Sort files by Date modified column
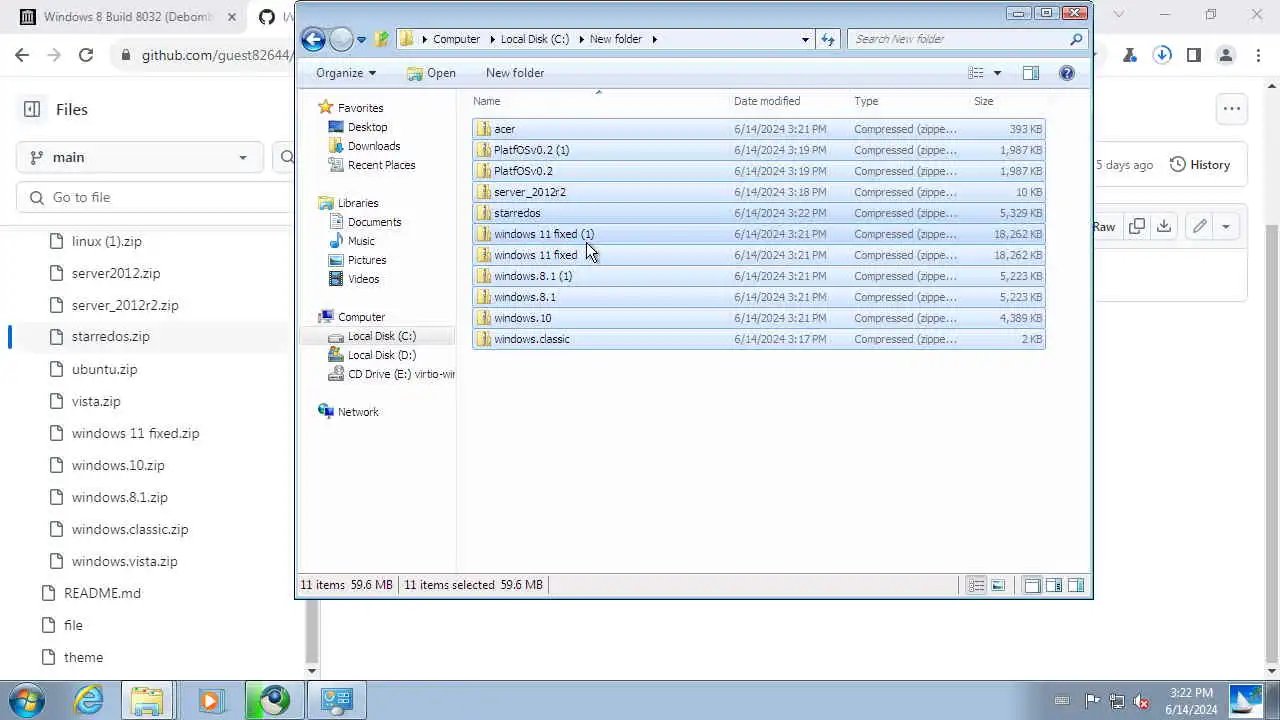Screen dimensions: 1280x720 pos(789,101)
